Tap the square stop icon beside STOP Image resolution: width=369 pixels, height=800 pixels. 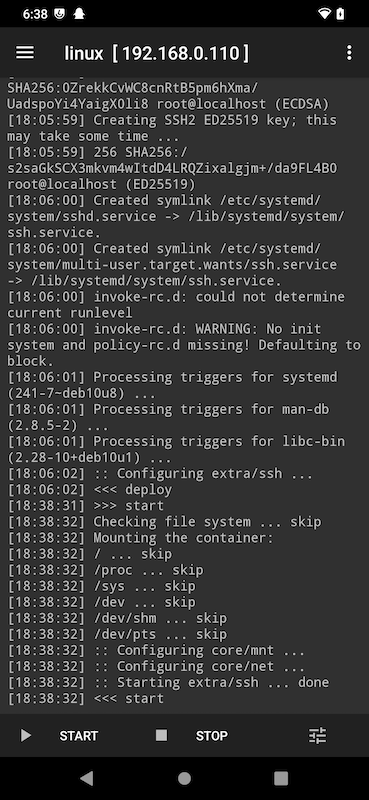(161, 735)
